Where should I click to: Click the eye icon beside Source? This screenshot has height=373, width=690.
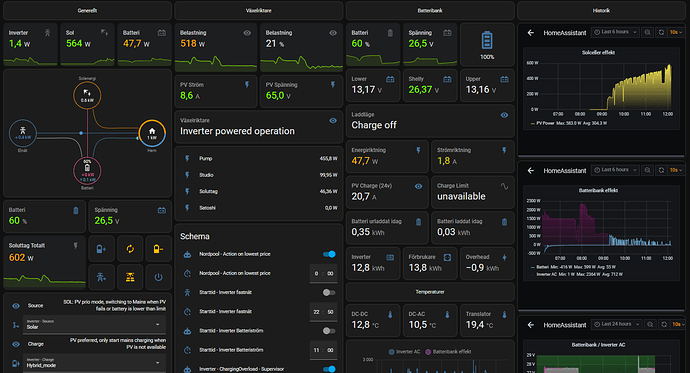coord(16,306)
